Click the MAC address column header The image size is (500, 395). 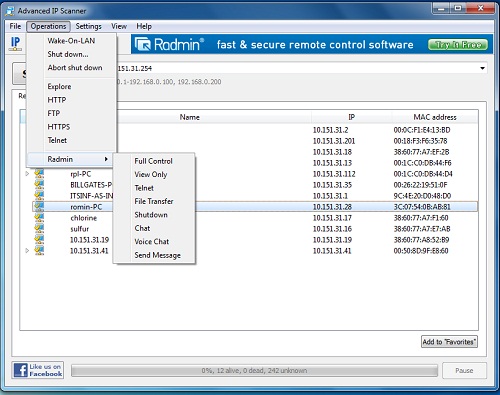click(435, 117)
